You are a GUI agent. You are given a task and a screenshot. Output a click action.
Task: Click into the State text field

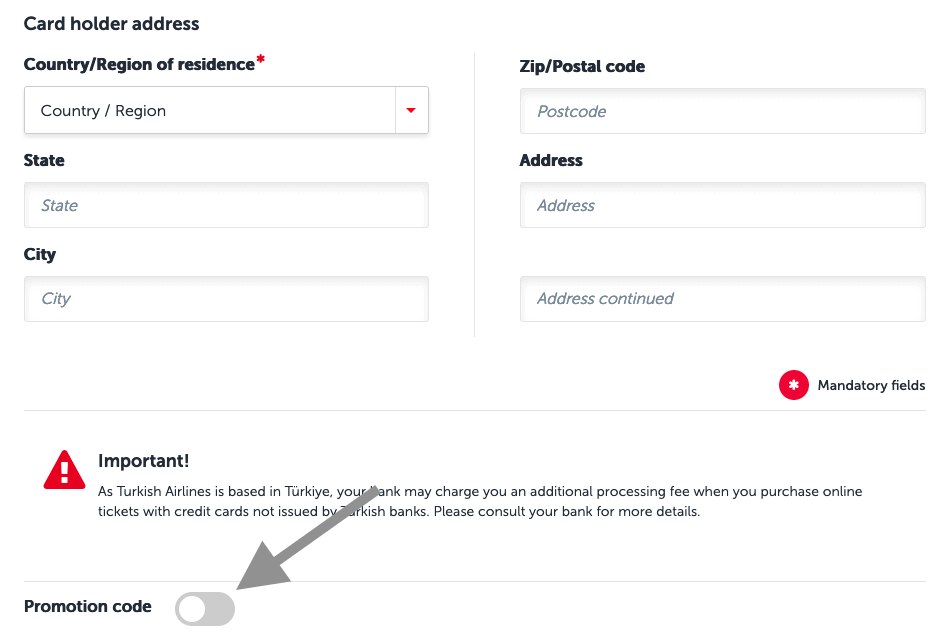coord(226,206)
